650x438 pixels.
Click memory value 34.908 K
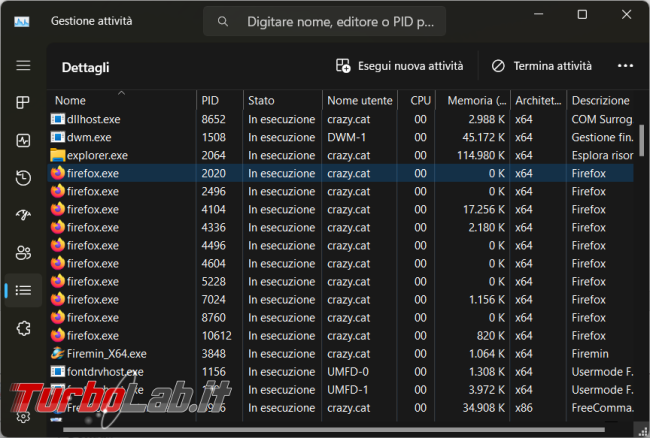tap(484, 408)
